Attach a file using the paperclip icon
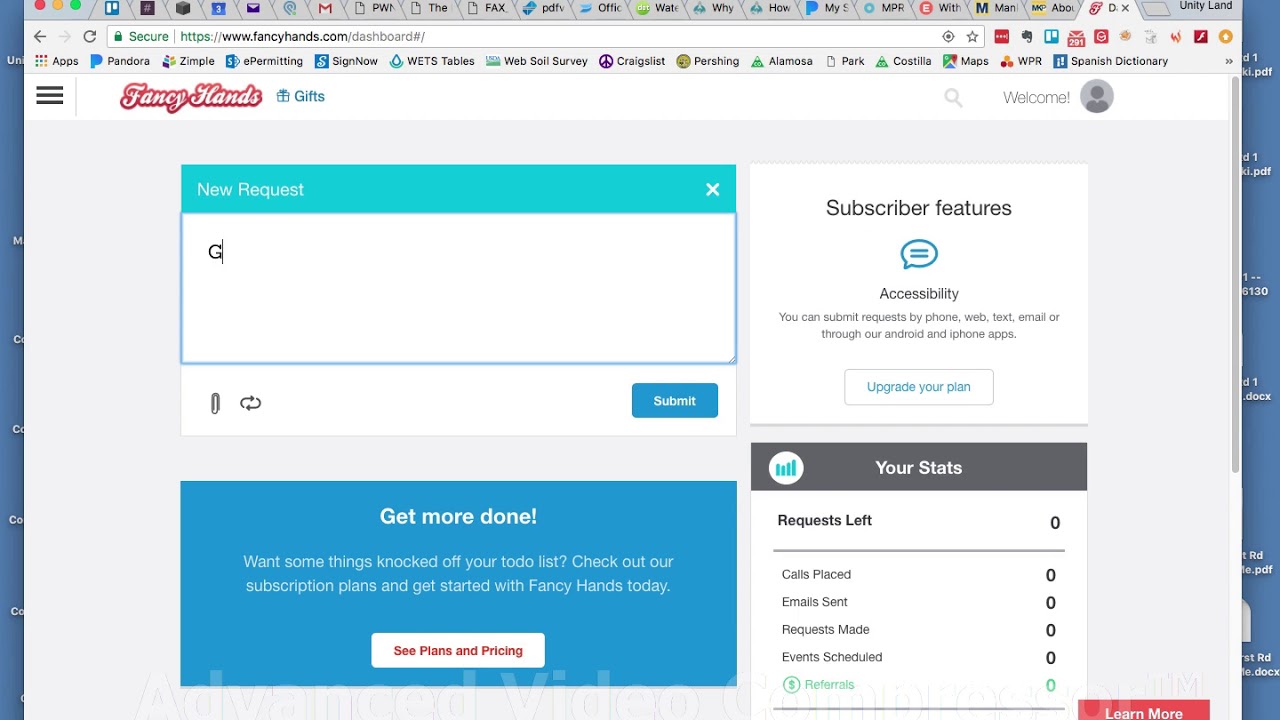Screen dimensions: 1280x720 215,403
